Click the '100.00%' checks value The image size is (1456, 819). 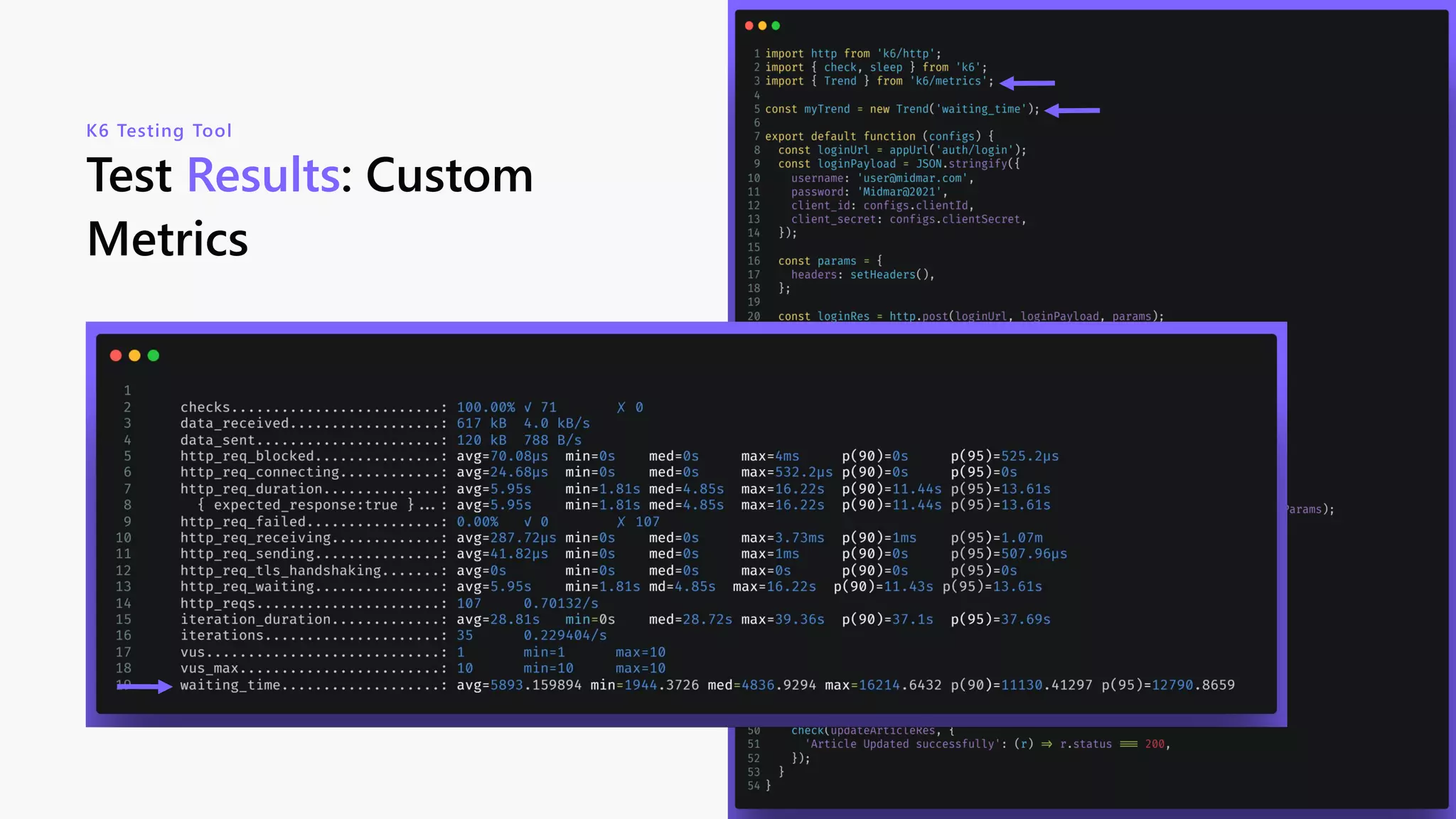pos(486,407)
